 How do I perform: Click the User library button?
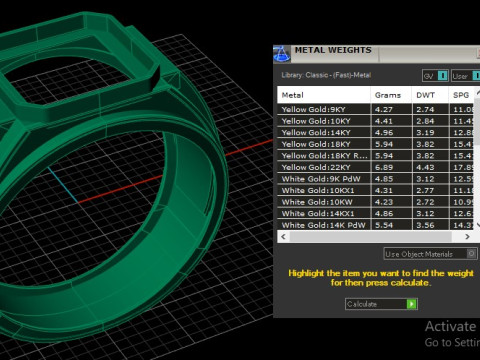tap(466, 76)
